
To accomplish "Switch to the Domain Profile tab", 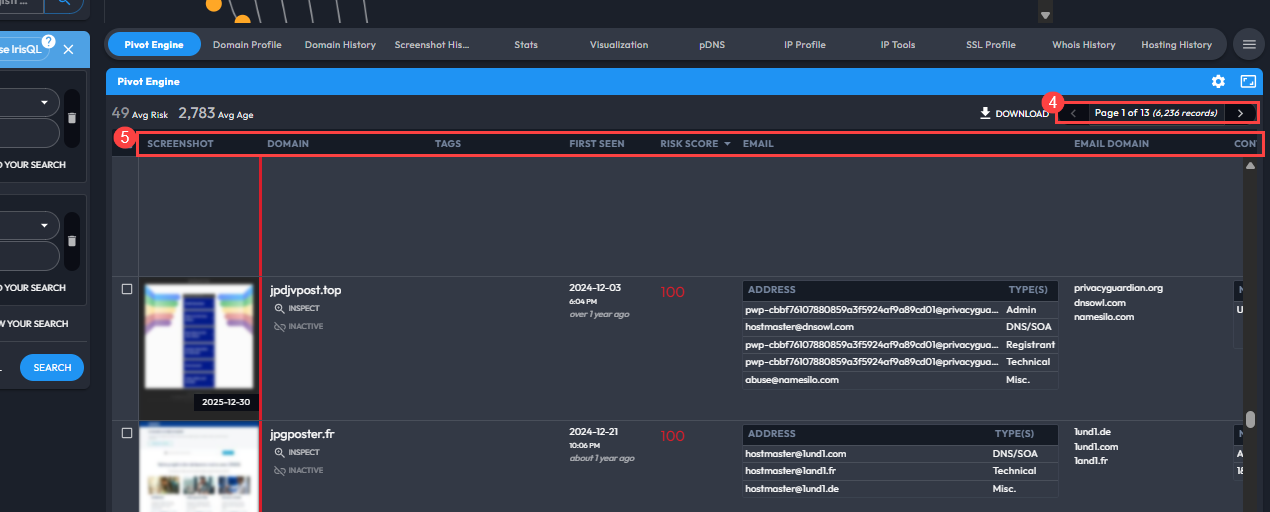I will click(x=247, y=45).
